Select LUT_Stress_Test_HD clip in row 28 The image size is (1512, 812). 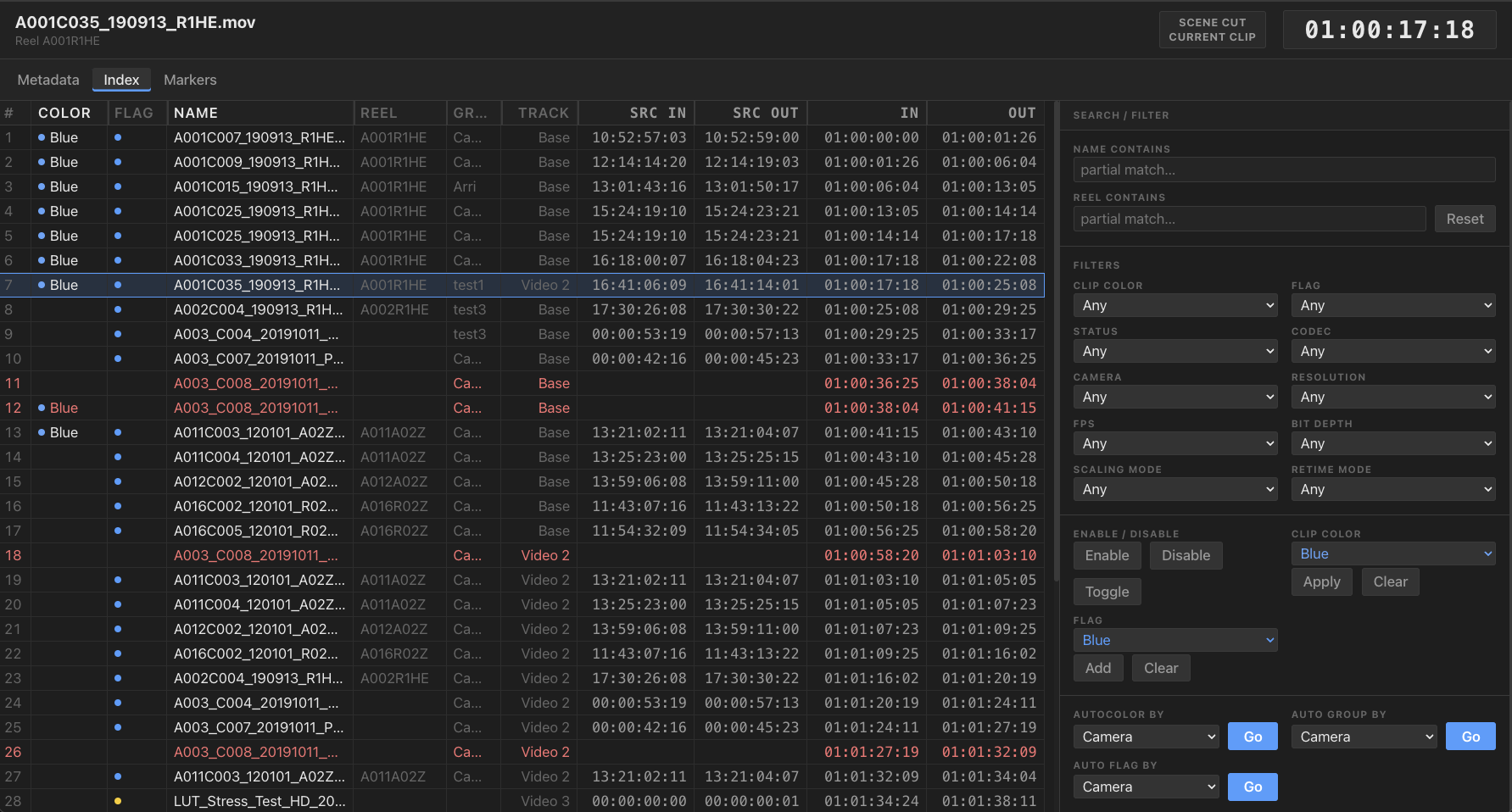point(259,801)
